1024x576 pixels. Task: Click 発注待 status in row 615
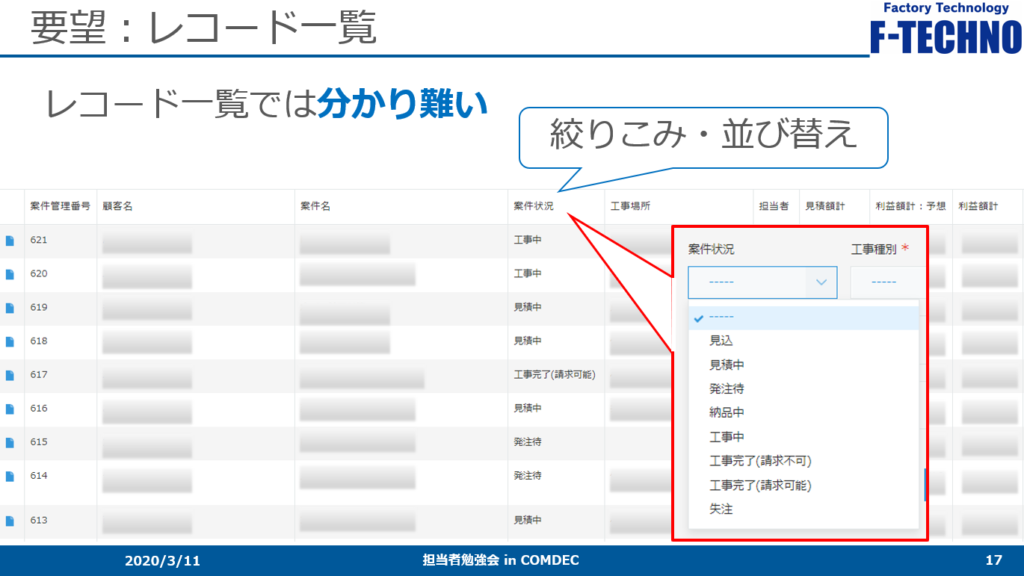coord(528,442)
